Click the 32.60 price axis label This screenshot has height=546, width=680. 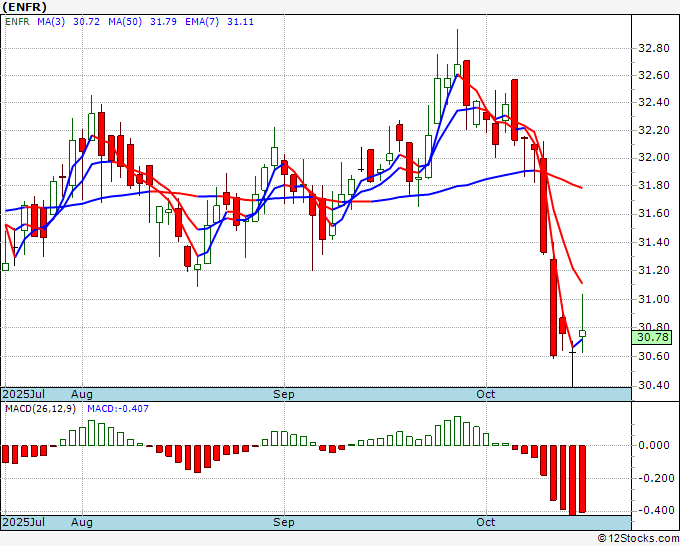pyautogui.click(x=654, y=75)
